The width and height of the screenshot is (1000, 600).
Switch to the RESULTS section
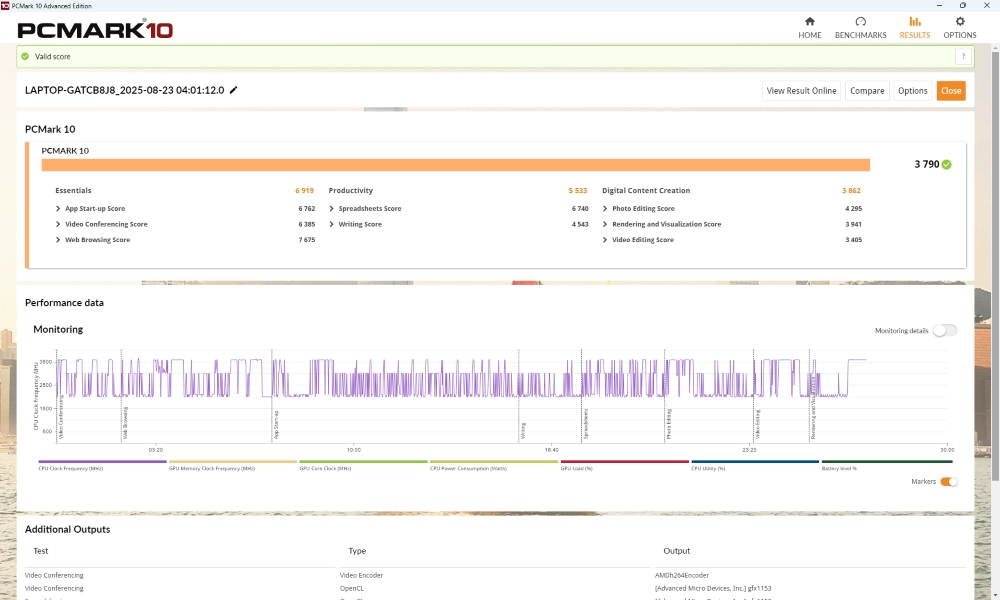point(915,28)
